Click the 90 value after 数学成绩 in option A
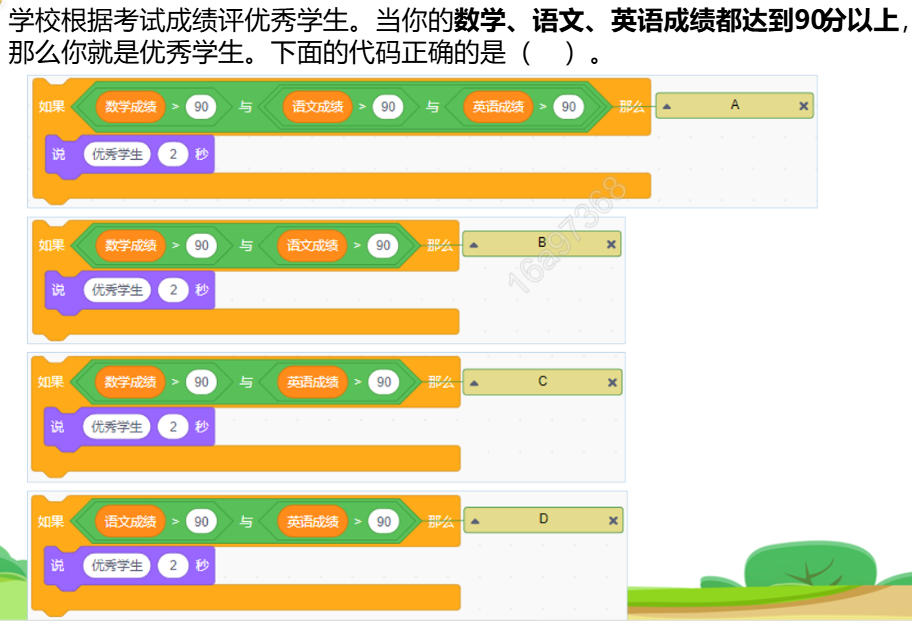This screenshot has height=624, width=912. (201, 107)
